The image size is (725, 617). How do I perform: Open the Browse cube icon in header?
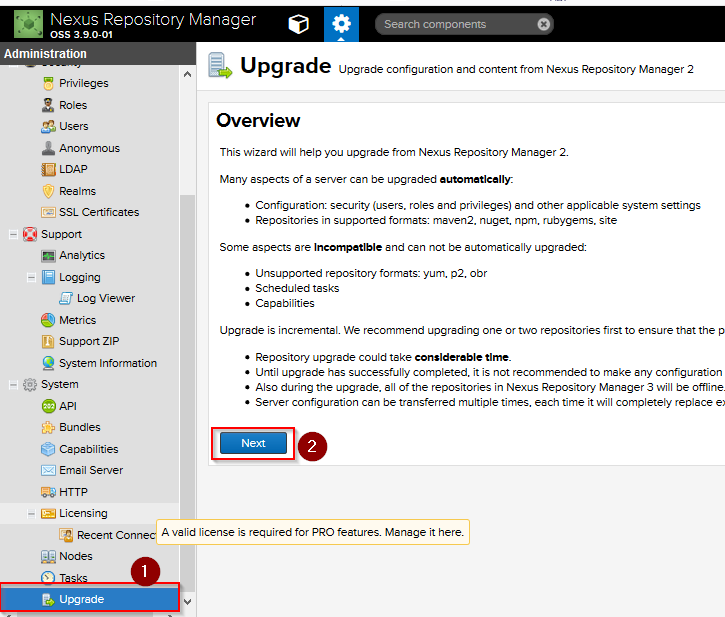[298, 24]
